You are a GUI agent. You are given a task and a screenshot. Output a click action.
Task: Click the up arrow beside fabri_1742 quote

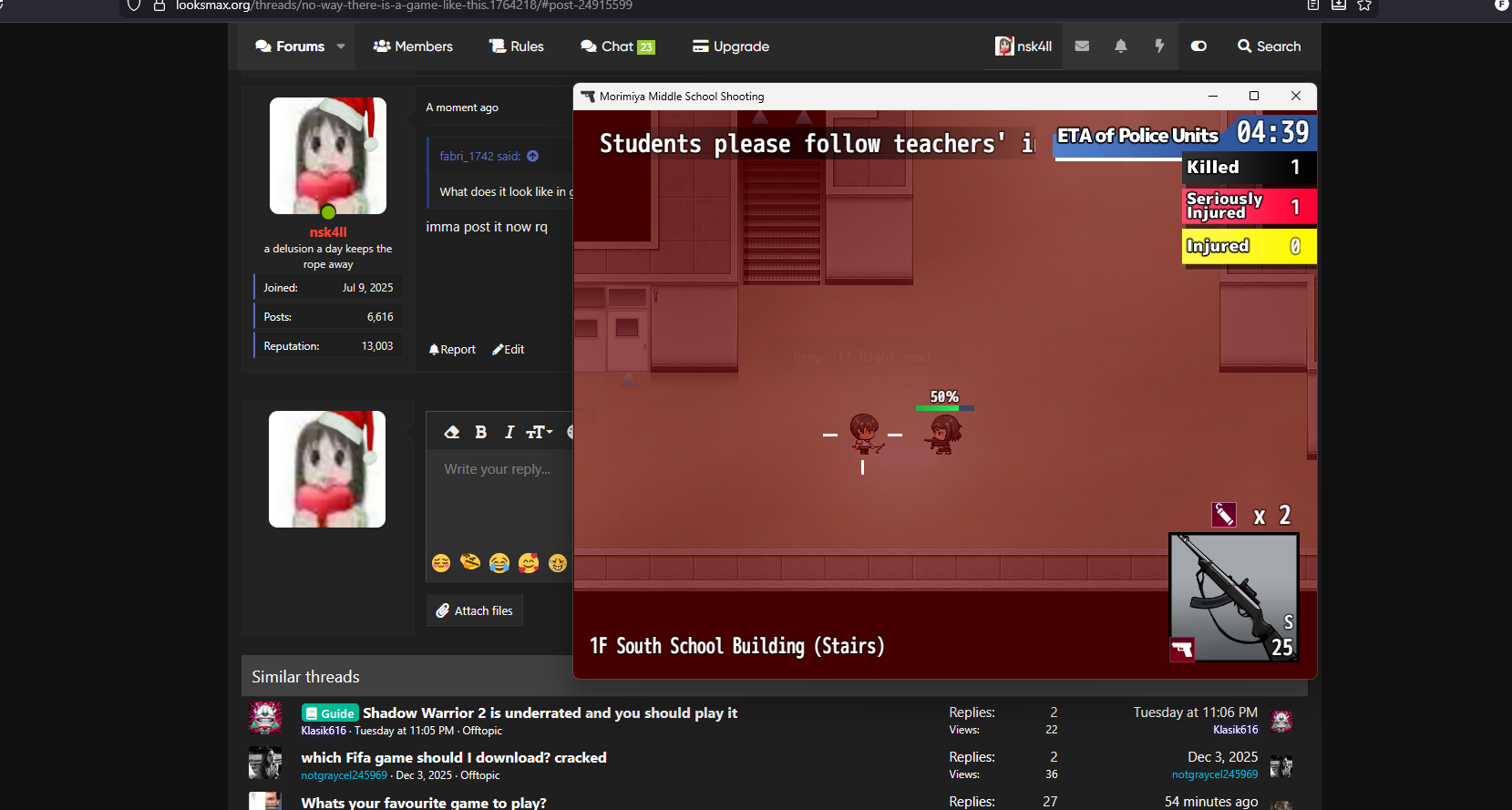coord(533,156)
